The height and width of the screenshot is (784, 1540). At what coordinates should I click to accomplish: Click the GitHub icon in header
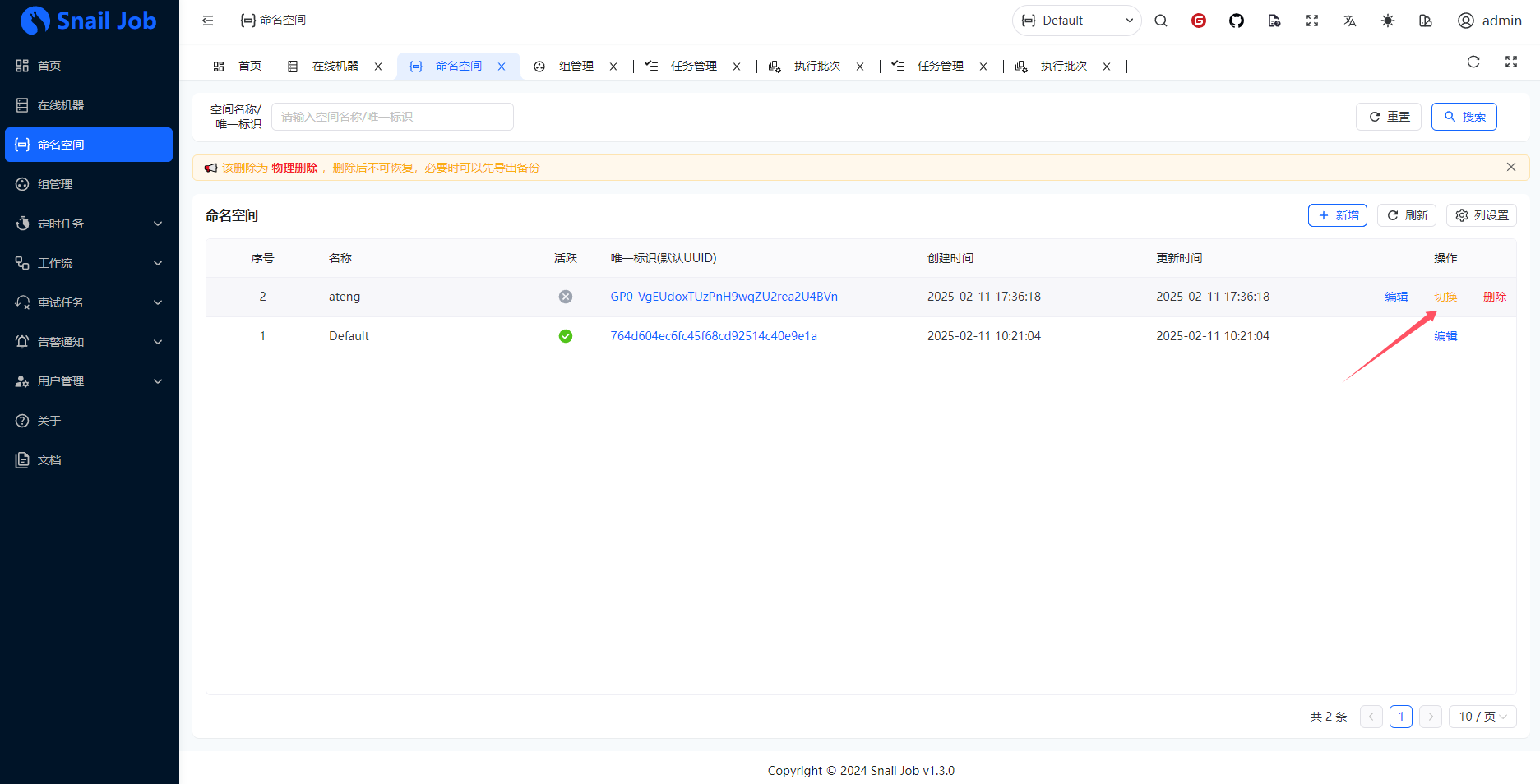[1236, 21]
